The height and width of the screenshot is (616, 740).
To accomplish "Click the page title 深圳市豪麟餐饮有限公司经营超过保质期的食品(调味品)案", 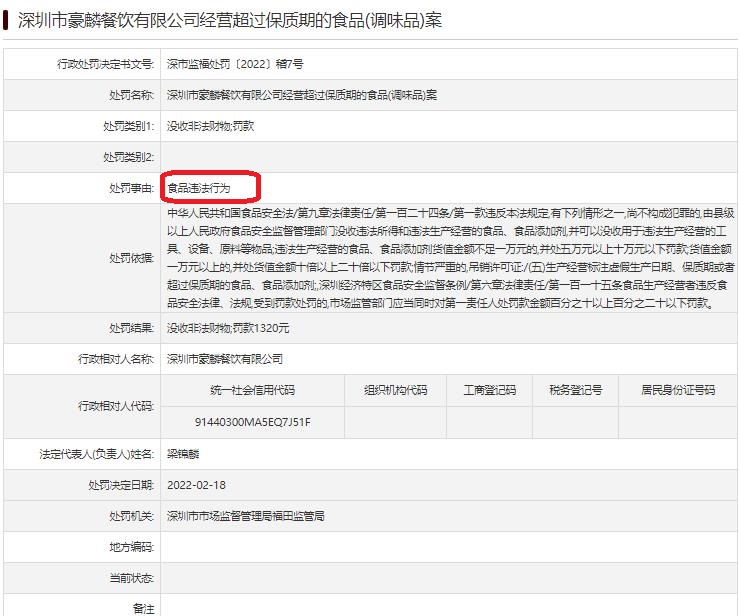I will tap(230, 20).
